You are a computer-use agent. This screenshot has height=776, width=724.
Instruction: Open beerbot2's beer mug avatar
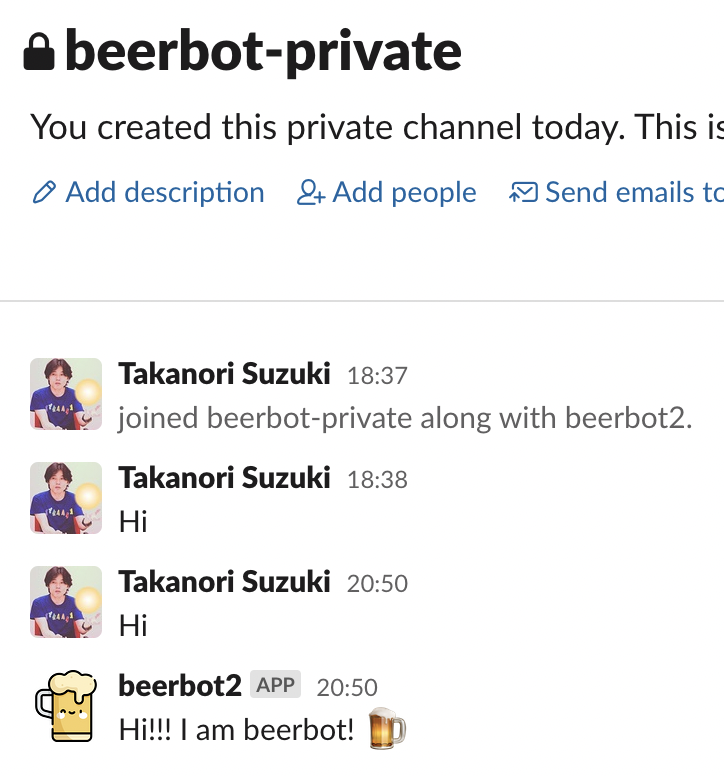pyautogui.click(x=66, y=706)
